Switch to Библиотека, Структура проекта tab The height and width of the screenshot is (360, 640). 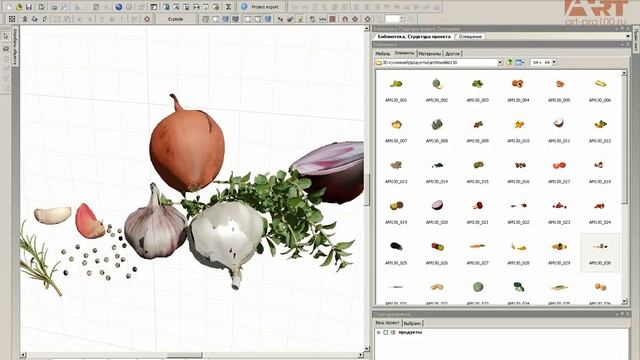click(x=414, y=36)
